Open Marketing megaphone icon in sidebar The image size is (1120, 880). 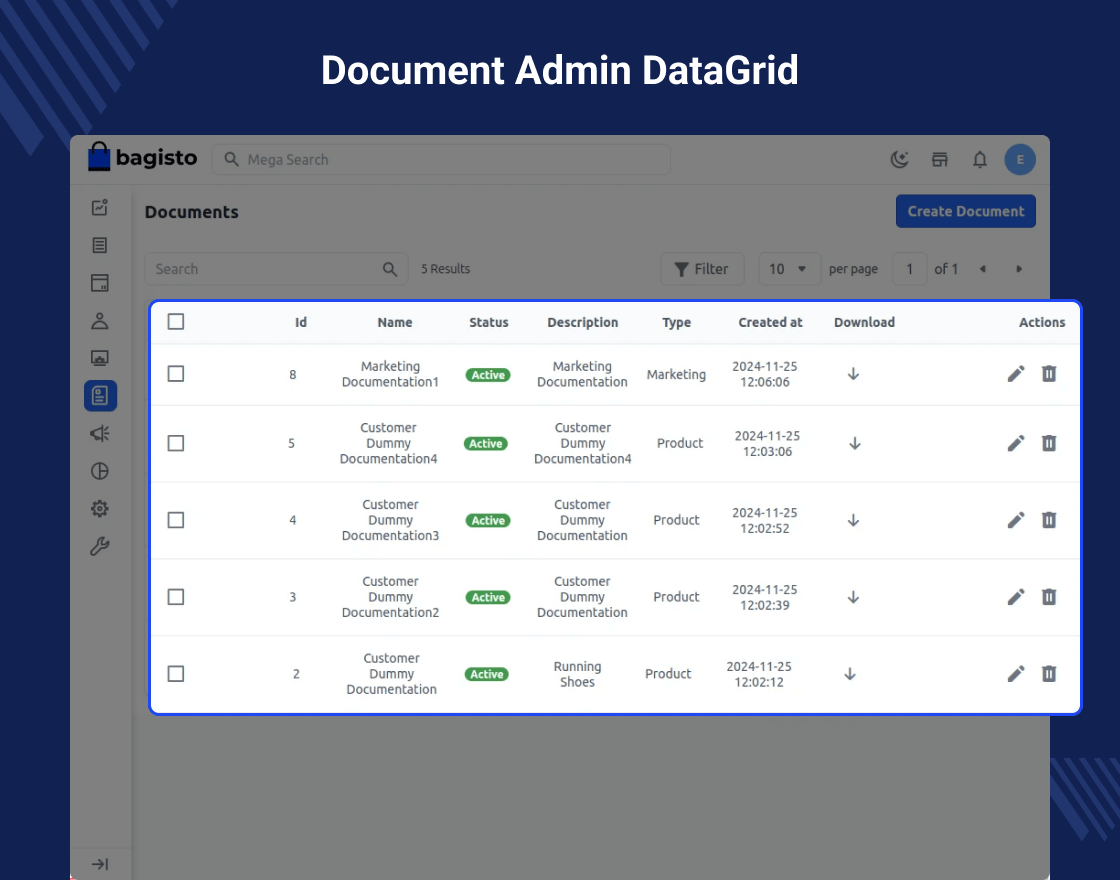pos(100,434)
